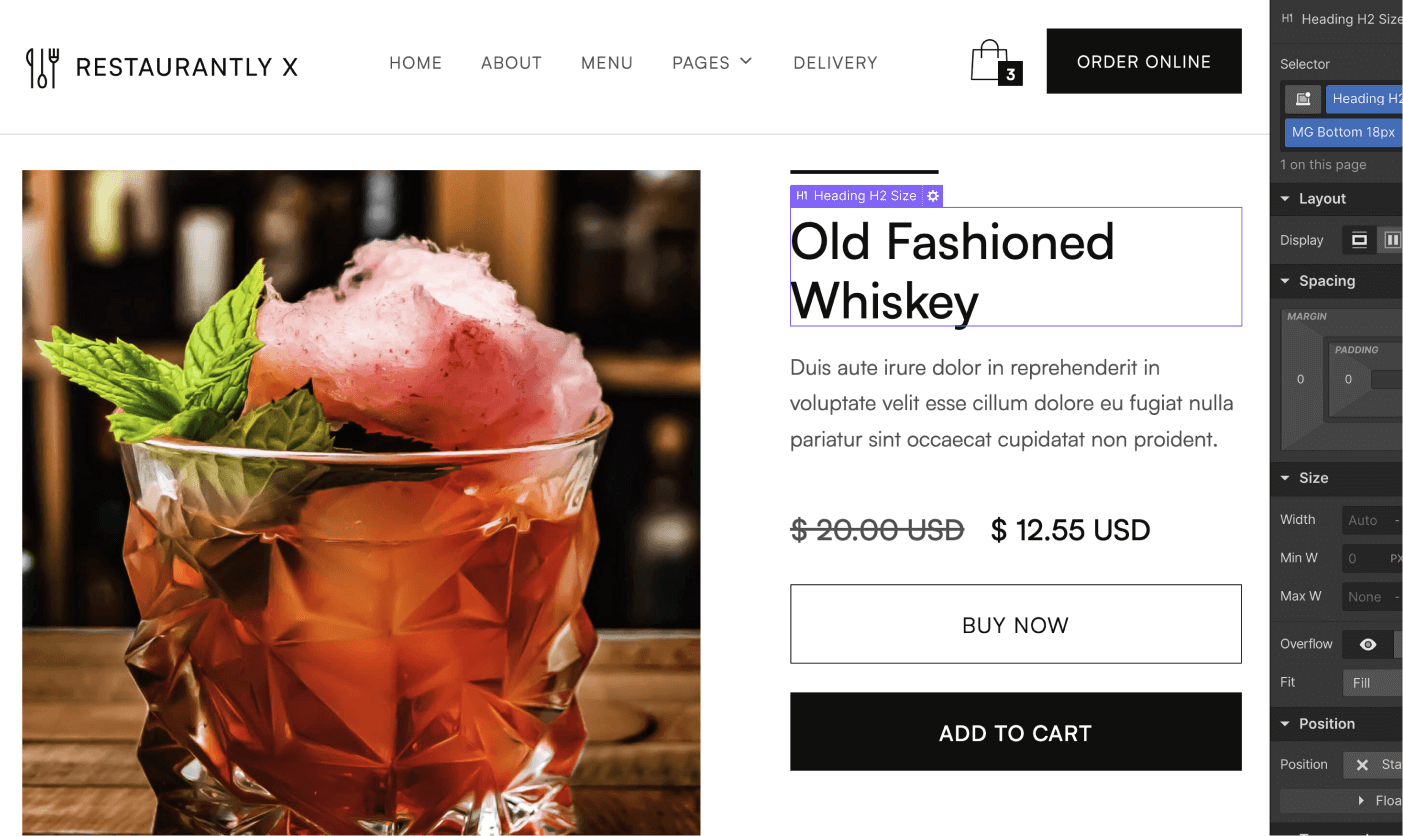Select the Heading H2 class chip
1403x836 pixels.
pos(1365,98)
